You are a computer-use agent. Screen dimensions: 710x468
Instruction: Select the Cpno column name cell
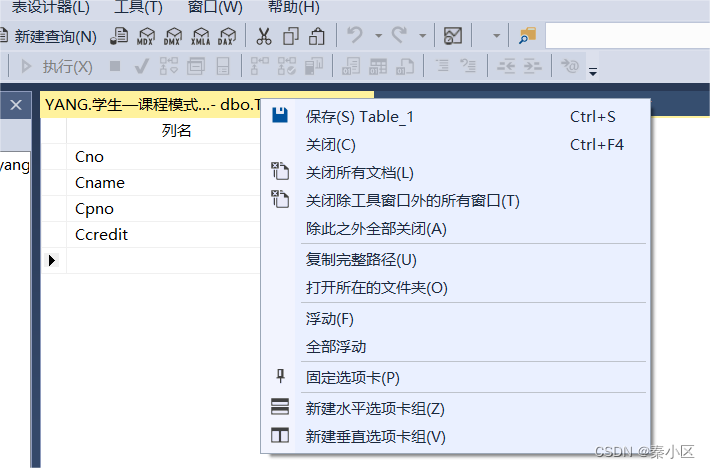point(163,209)
